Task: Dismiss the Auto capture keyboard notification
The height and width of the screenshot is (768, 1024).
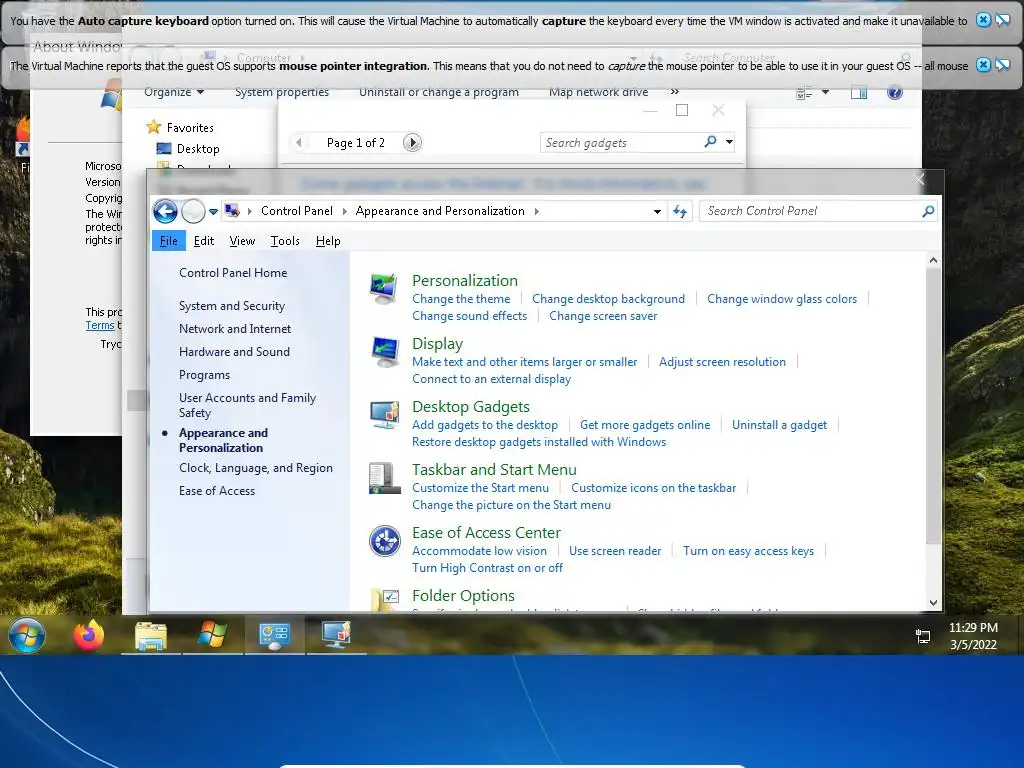Action: 983,20
